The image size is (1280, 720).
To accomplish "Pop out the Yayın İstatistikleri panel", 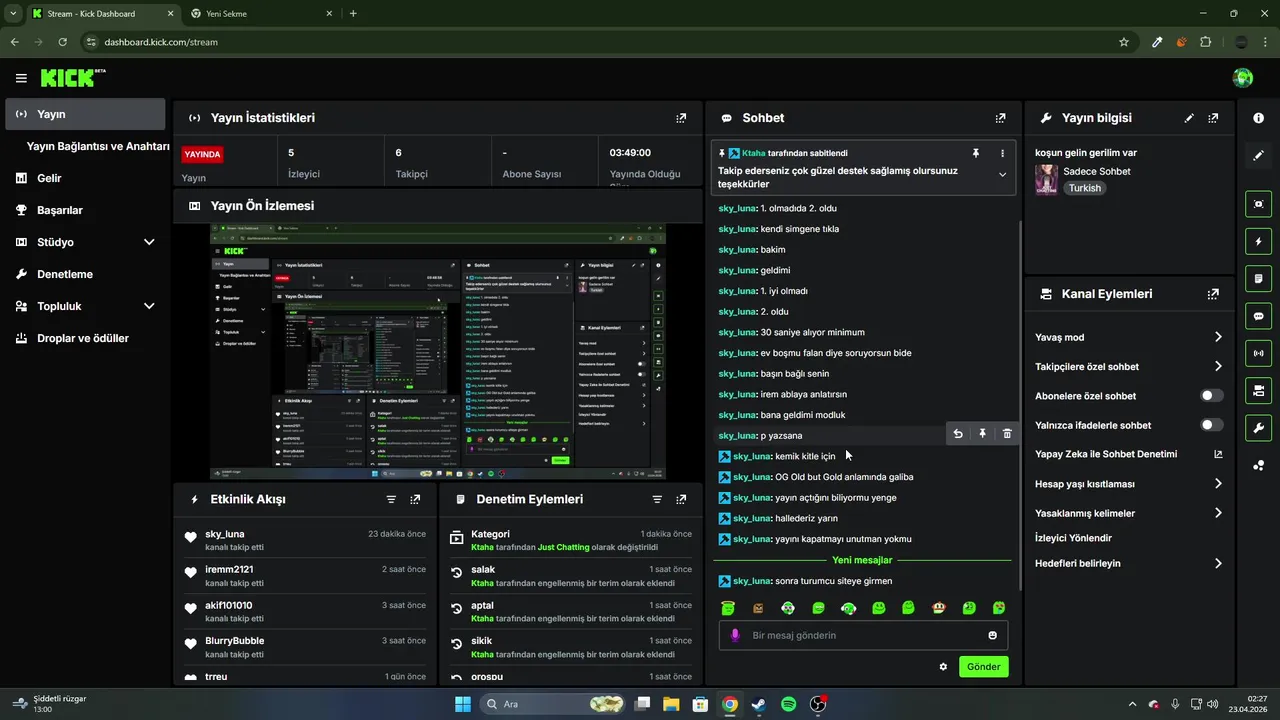I will pyautogui.click(x=681, y=118).
